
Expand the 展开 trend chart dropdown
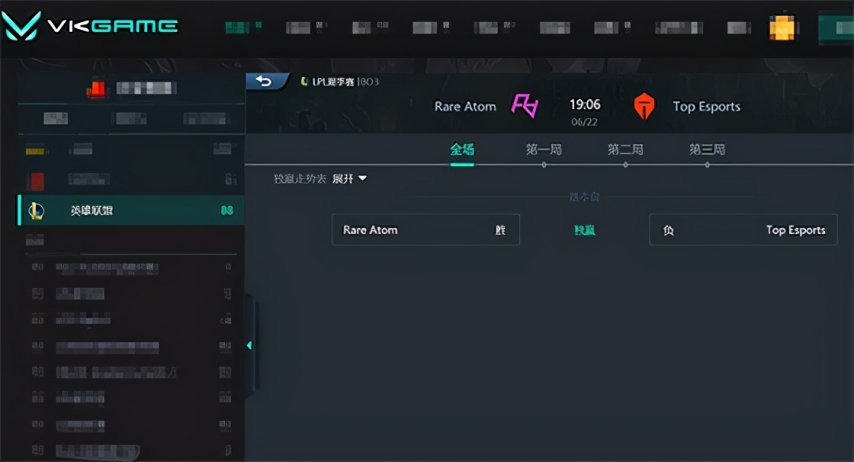tap(349, 179)
